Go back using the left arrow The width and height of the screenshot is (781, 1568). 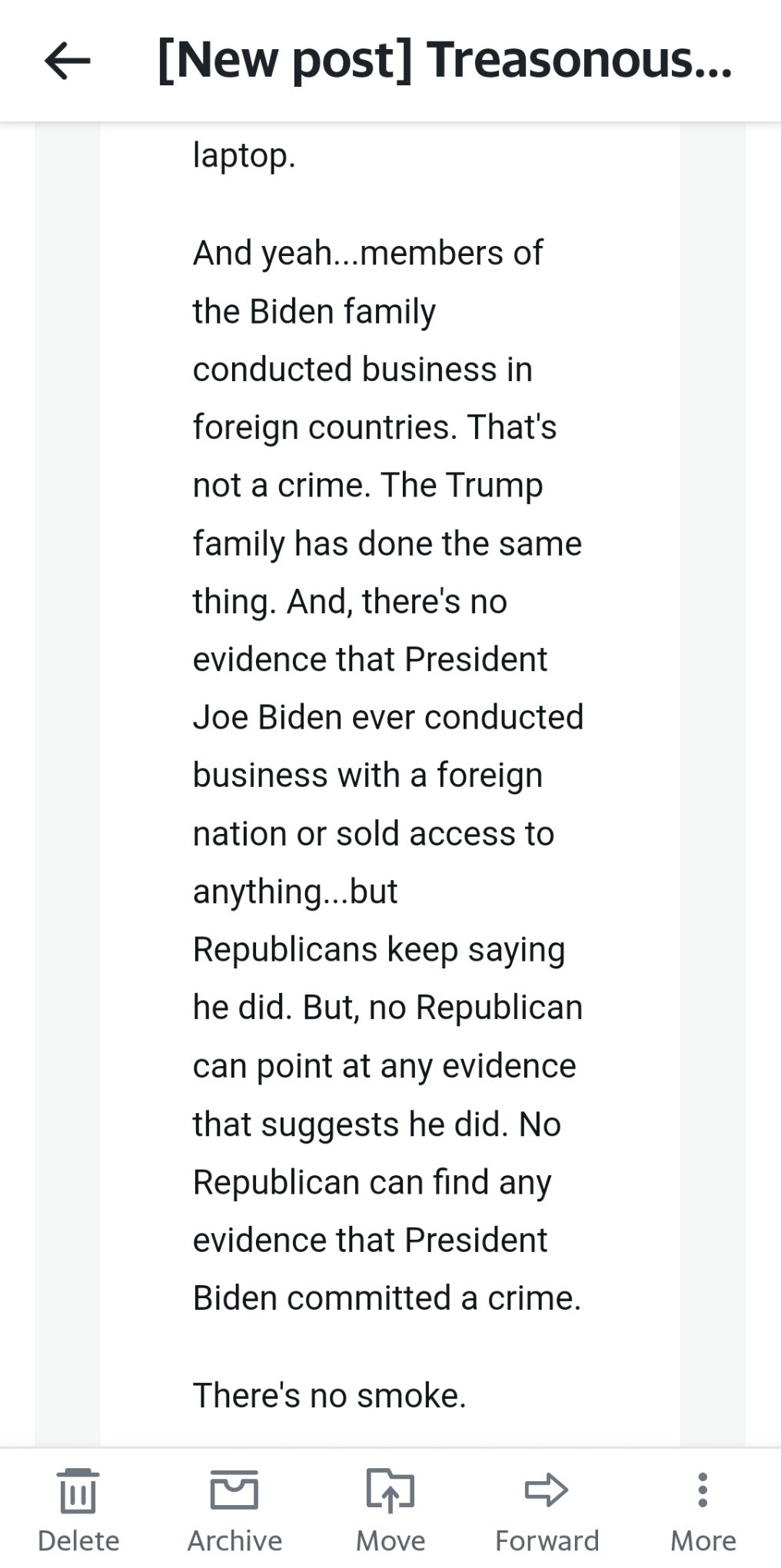point(68,61)
